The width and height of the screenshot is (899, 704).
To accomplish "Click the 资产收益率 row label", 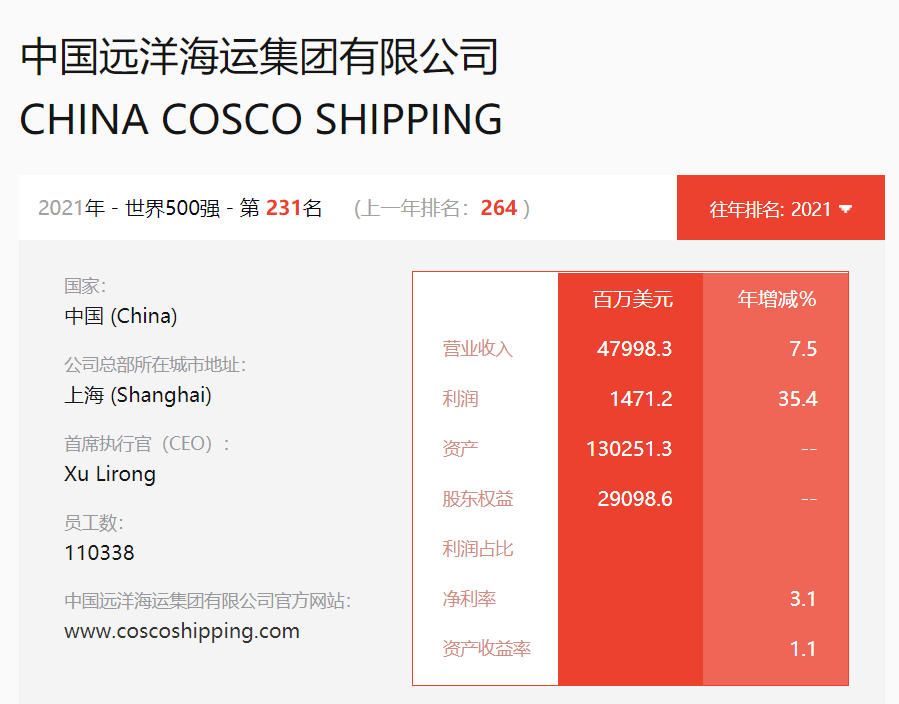I will click(x=487, y=648).
